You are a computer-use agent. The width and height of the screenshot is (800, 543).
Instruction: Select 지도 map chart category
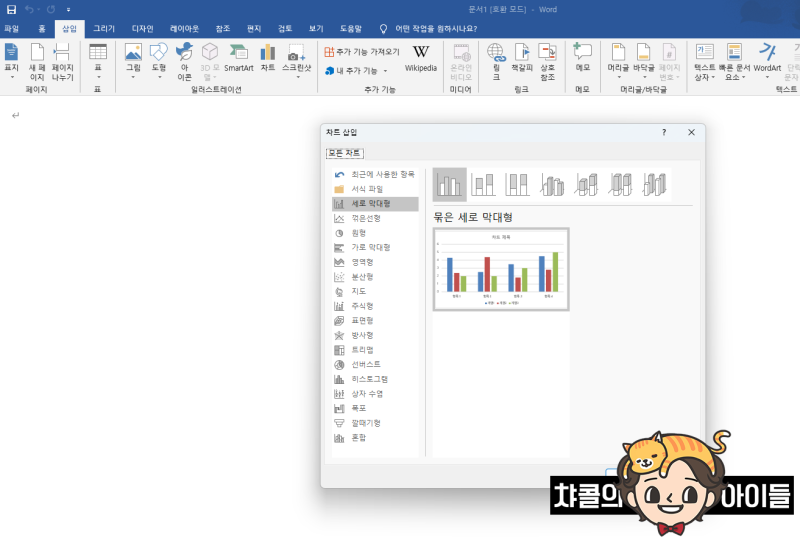tap(375, 291)
